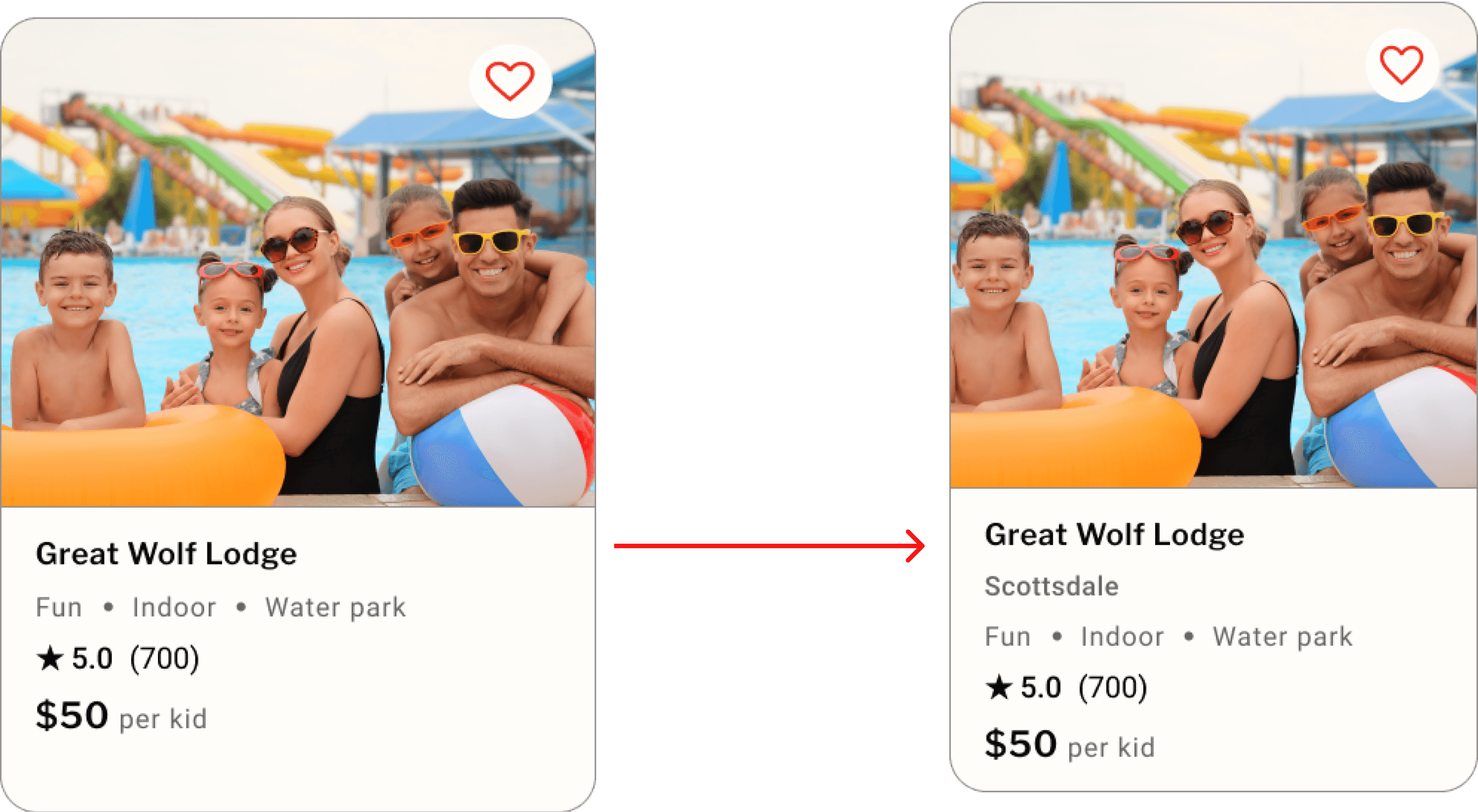Click the Fun tag on right card
Viewport: 1478px width, 812px height.
(1007, 637)
